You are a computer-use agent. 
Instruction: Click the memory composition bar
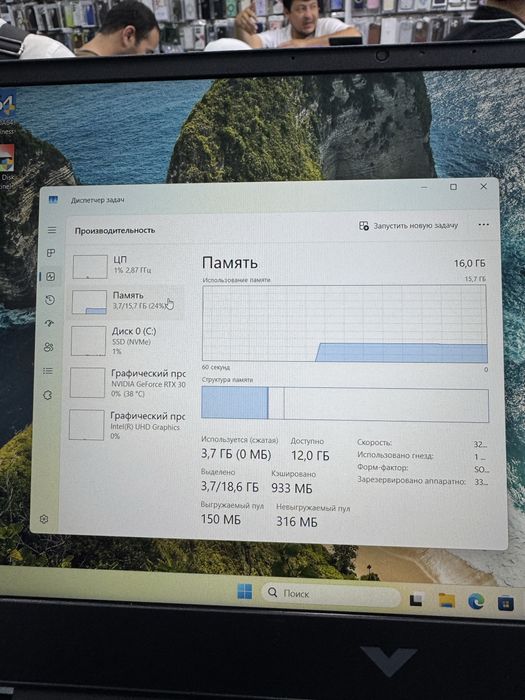345,404
